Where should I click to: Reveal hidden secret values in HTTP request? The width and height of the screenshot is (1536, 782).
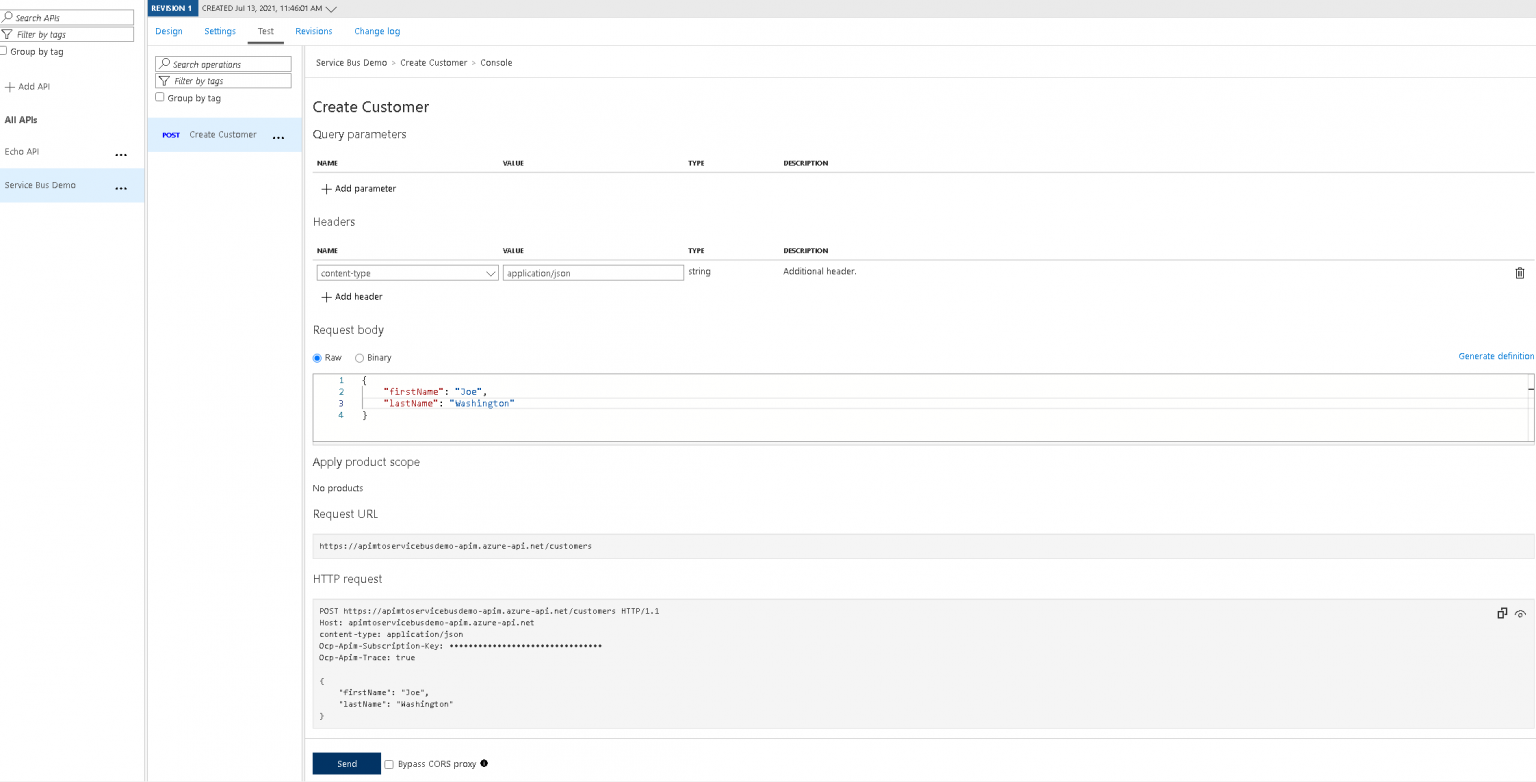pos(1521,614)
